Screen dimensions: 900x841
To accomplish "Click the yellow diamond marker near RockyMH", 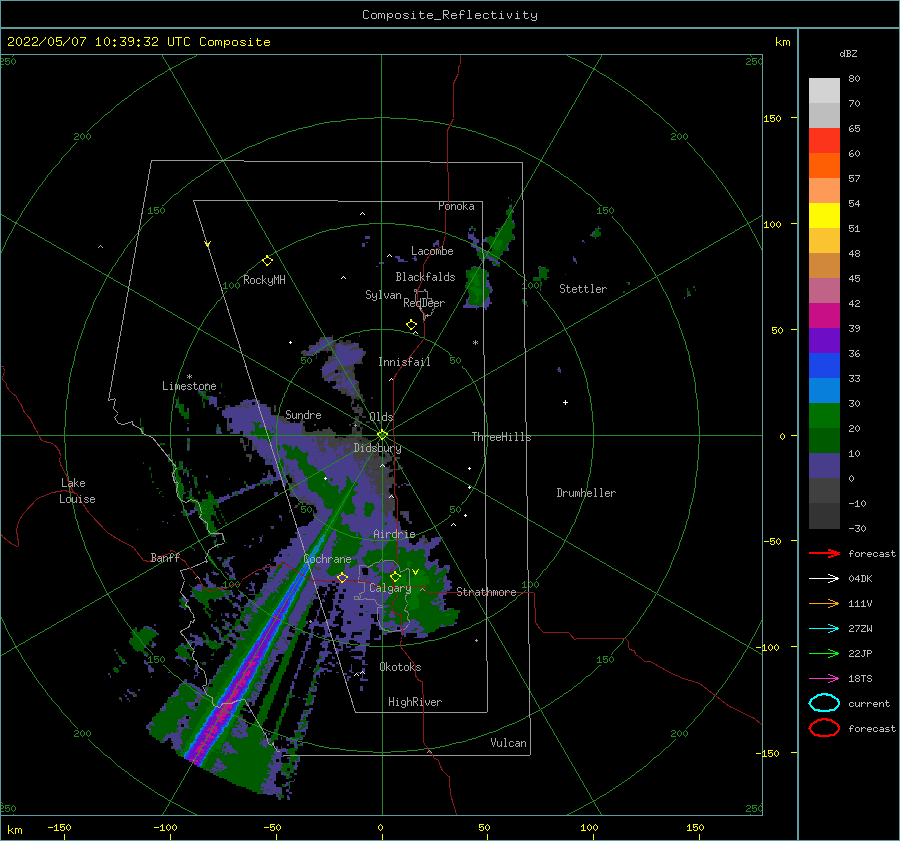I will [267, 261].
